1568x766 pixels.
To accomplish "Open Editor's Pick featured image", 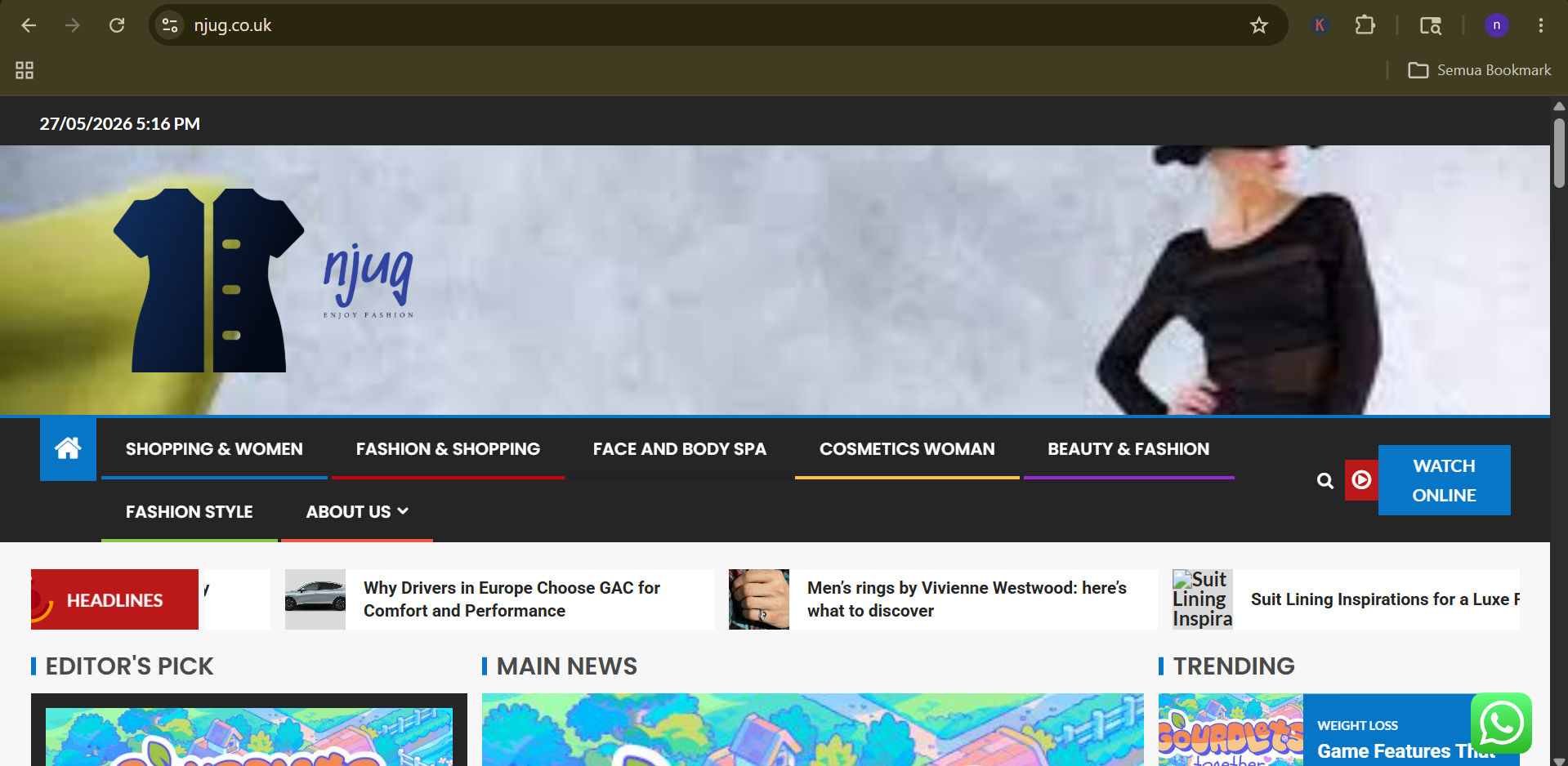I will (249, 737).
